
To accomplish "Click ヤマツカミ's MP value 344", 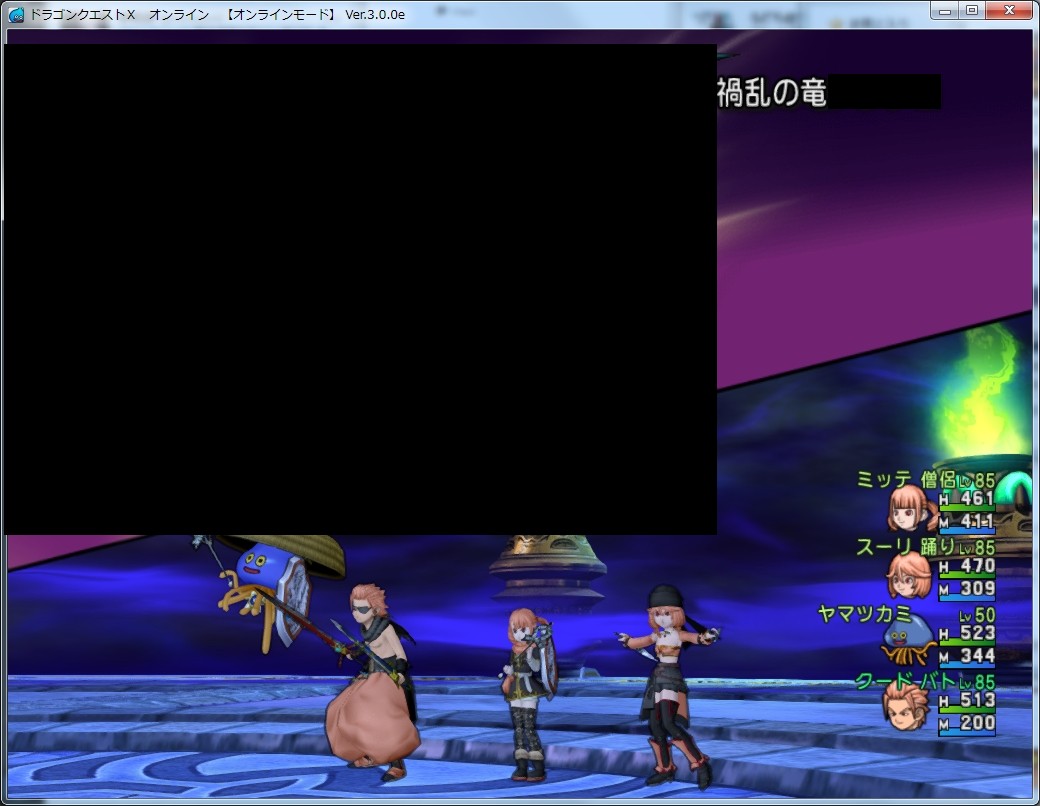I will pos(977,656).
